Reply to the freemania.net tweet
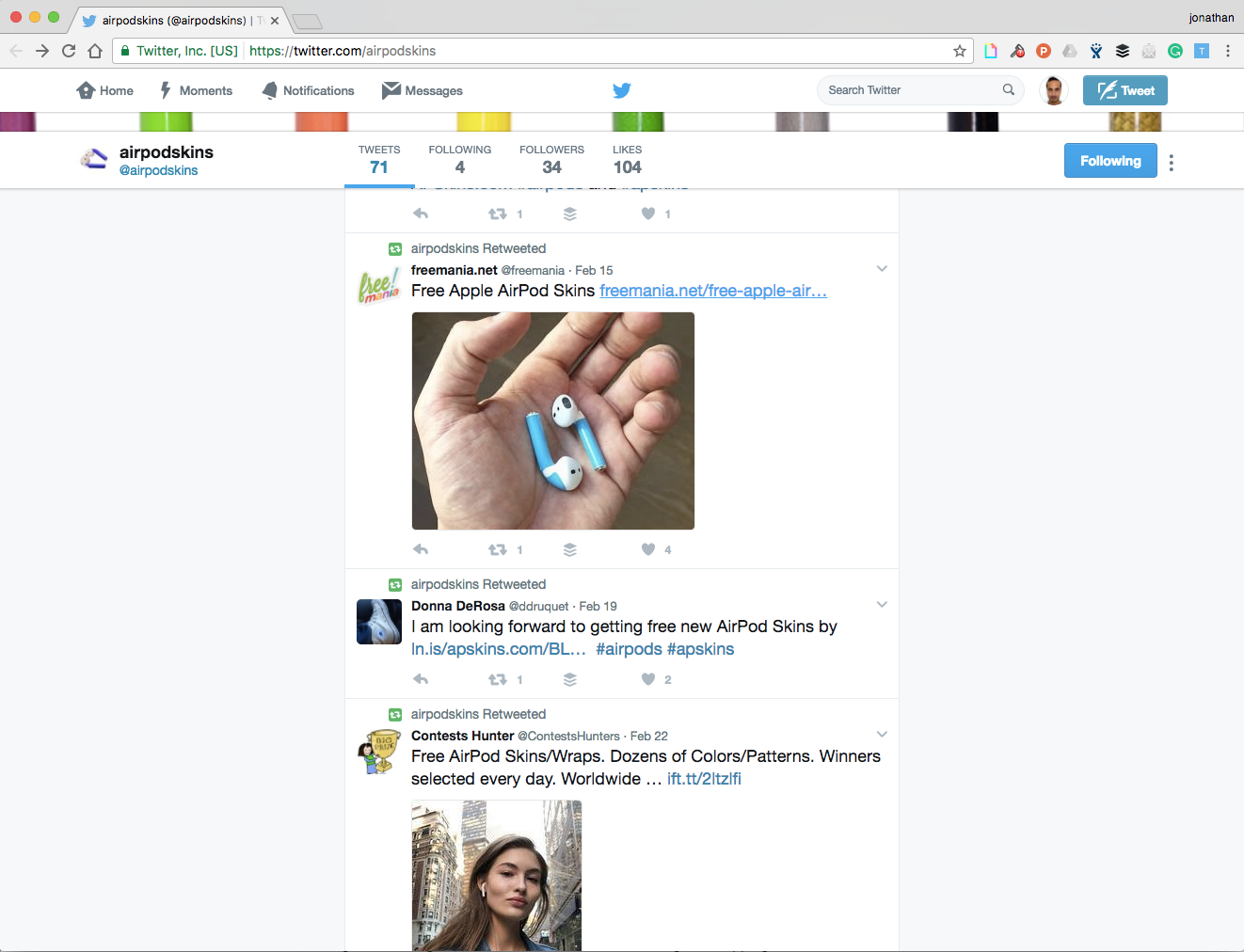 point(421,549)
